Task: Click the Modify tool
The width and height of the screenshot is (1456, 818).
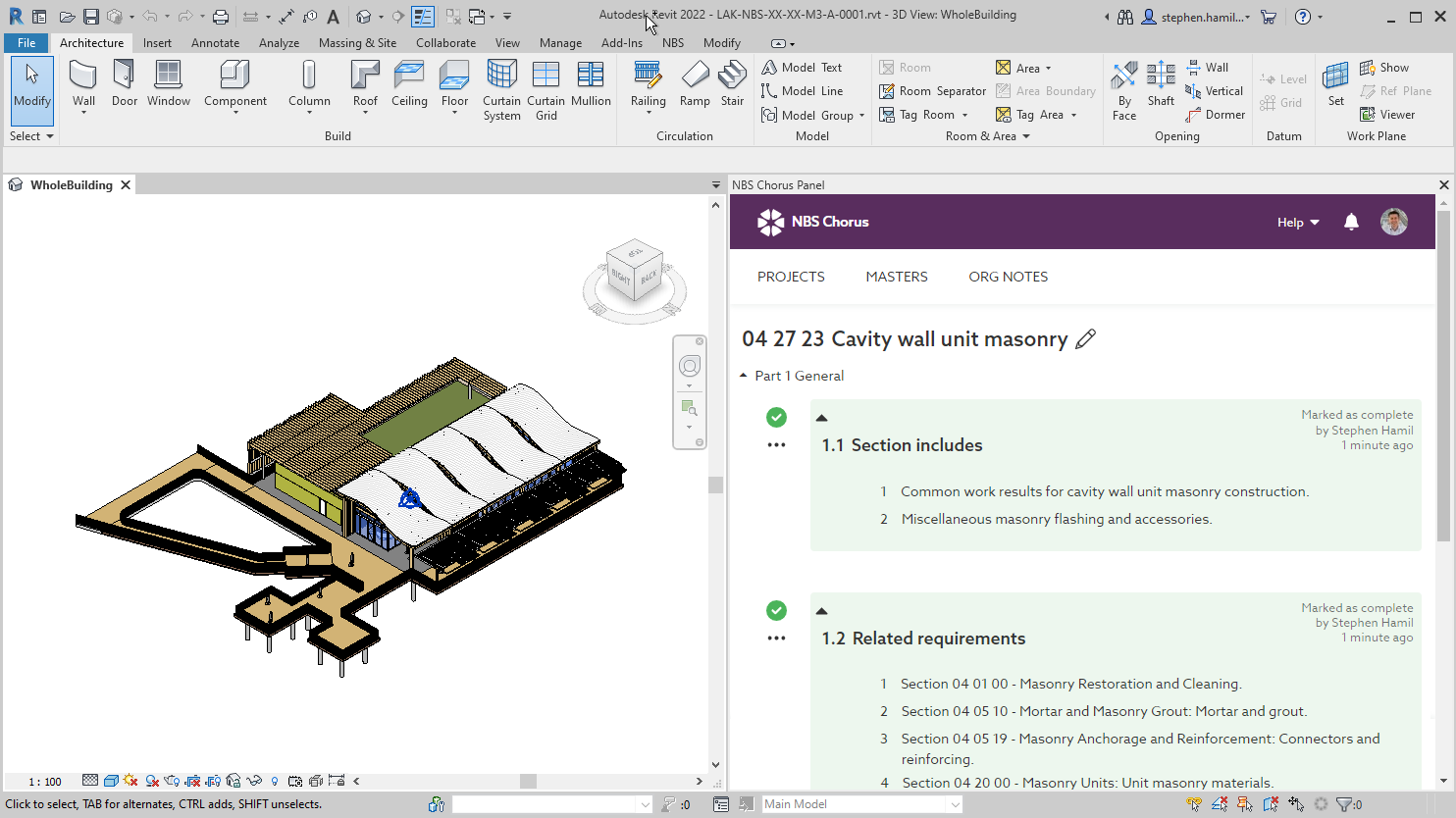Action: (x=32, y=89)
